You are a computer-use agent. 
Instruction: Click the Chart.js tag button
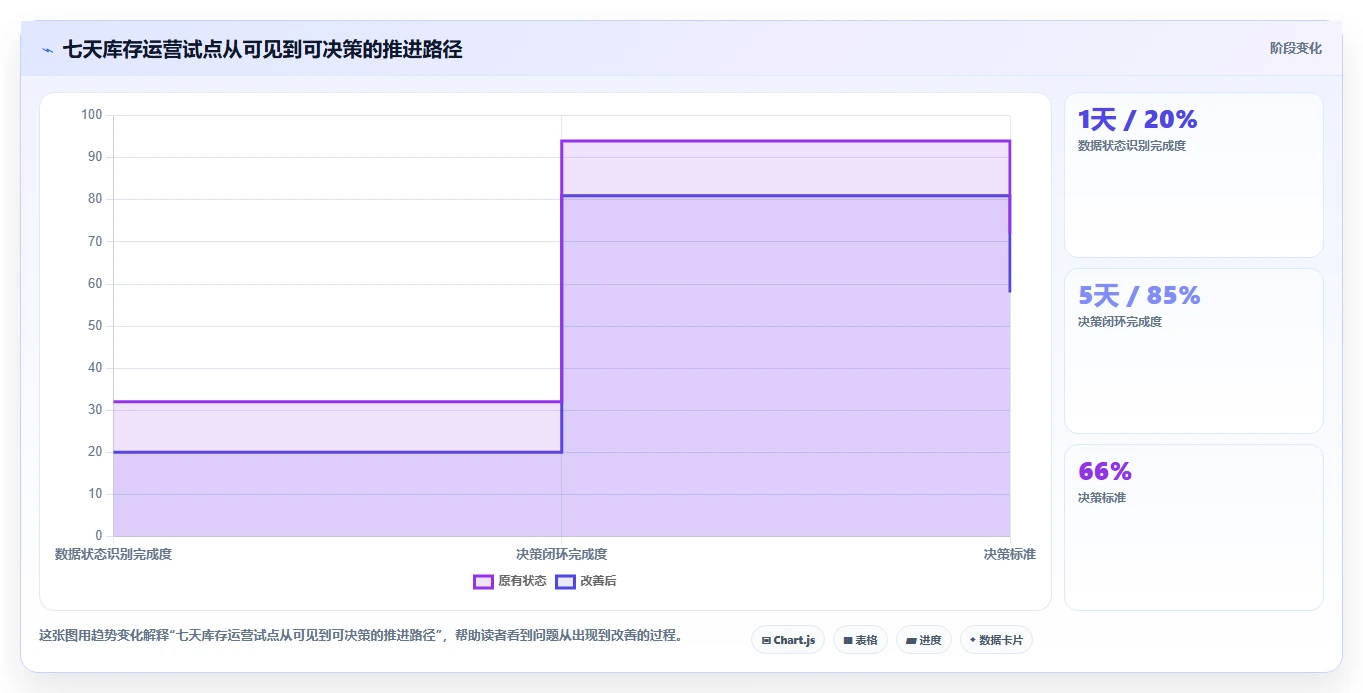[788, 640]
